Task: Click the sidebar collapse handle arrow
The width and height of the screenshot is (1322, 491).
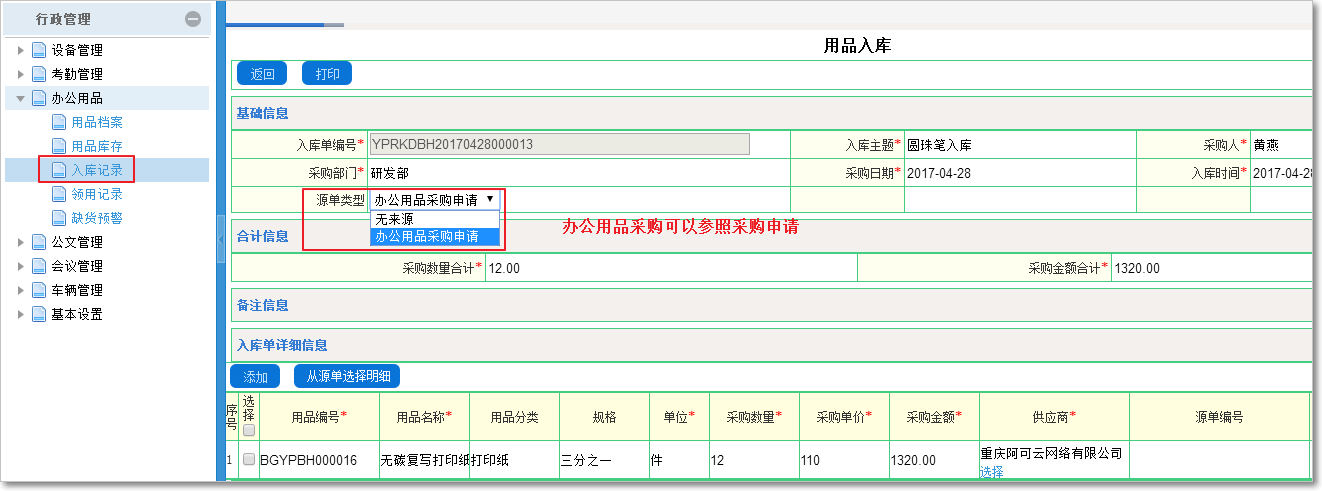Action: (x=221, y=240)
